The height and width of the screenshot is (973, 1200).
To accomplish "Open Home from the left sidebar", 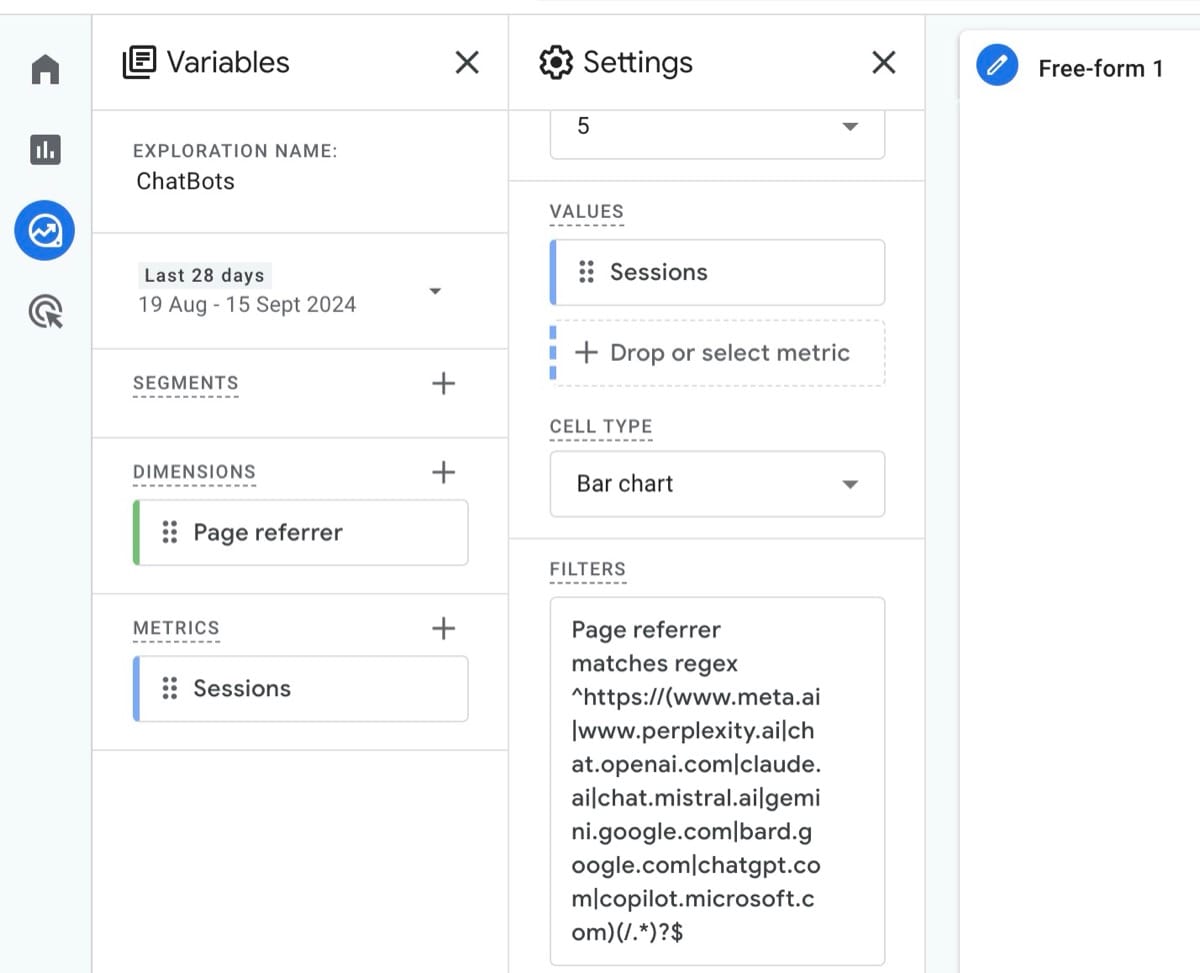I will click(44, 68).
